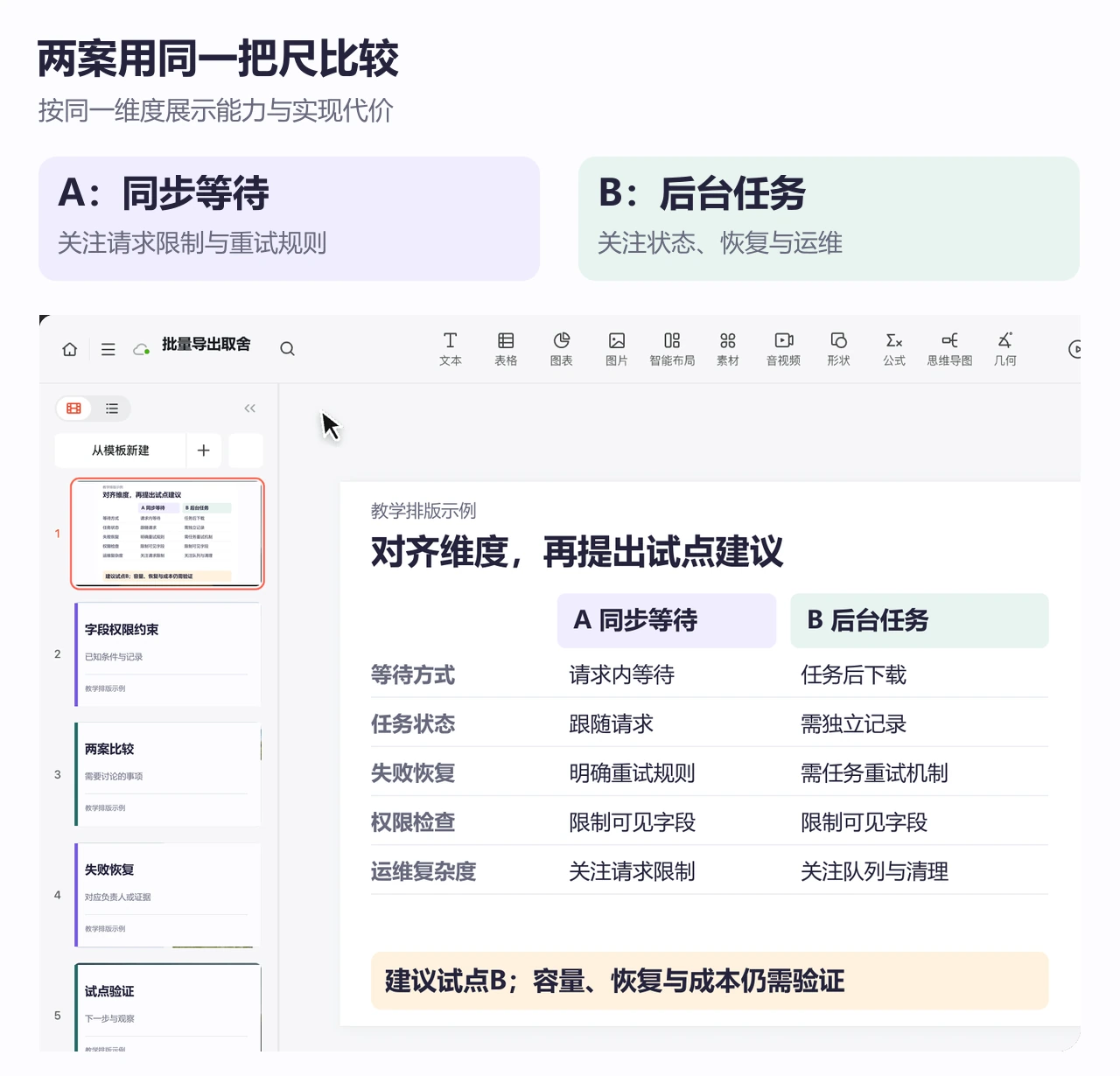Select slide 4 thumbnail 失败恢复
The width and height of the screenshot is (1120, 1076).
click(x=168, y=895)
